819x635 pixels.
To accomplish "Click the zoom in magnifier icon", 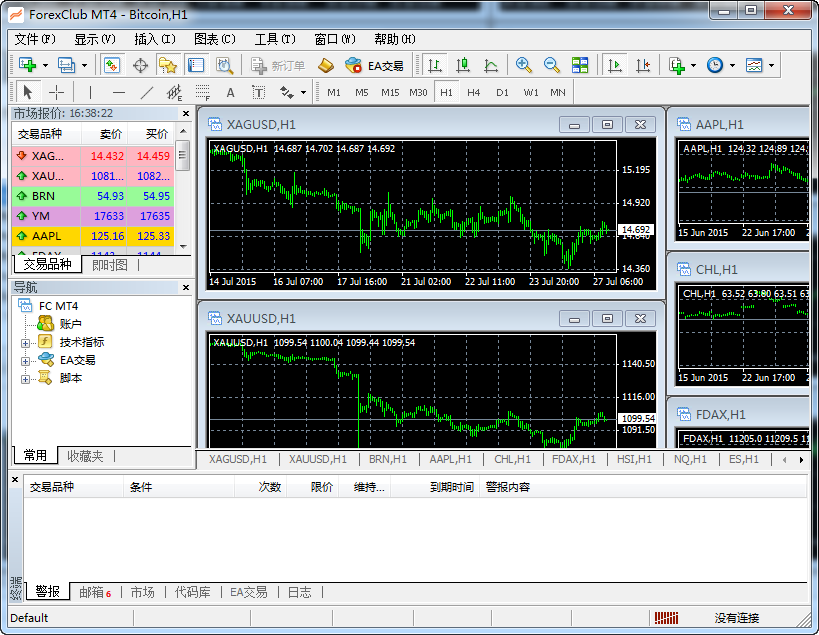I will [x=523, y=65].
